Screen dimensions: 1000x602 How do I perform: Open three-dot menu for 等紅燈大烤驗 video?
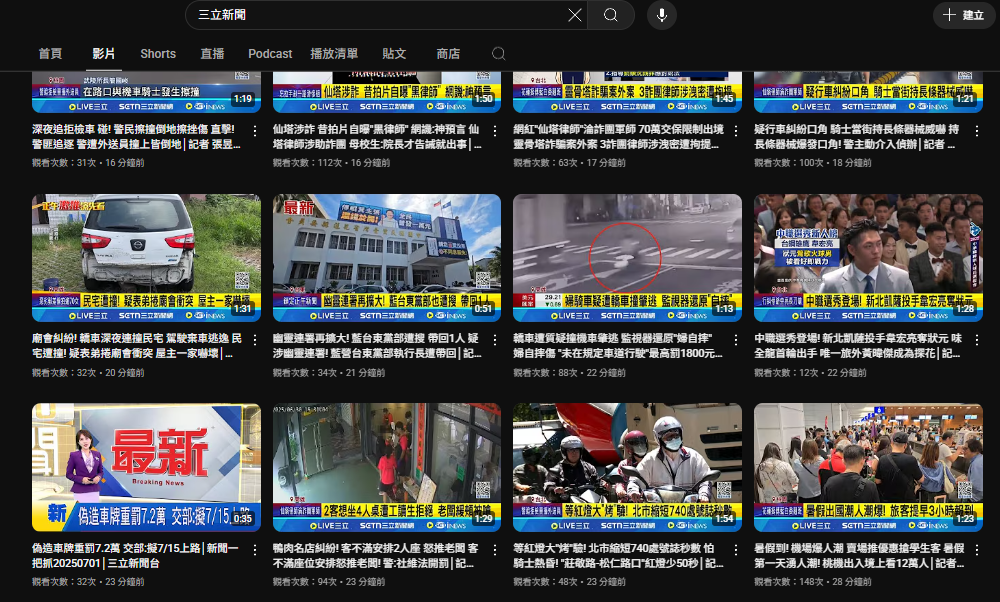pyautogui.click(x=736, y=549)
